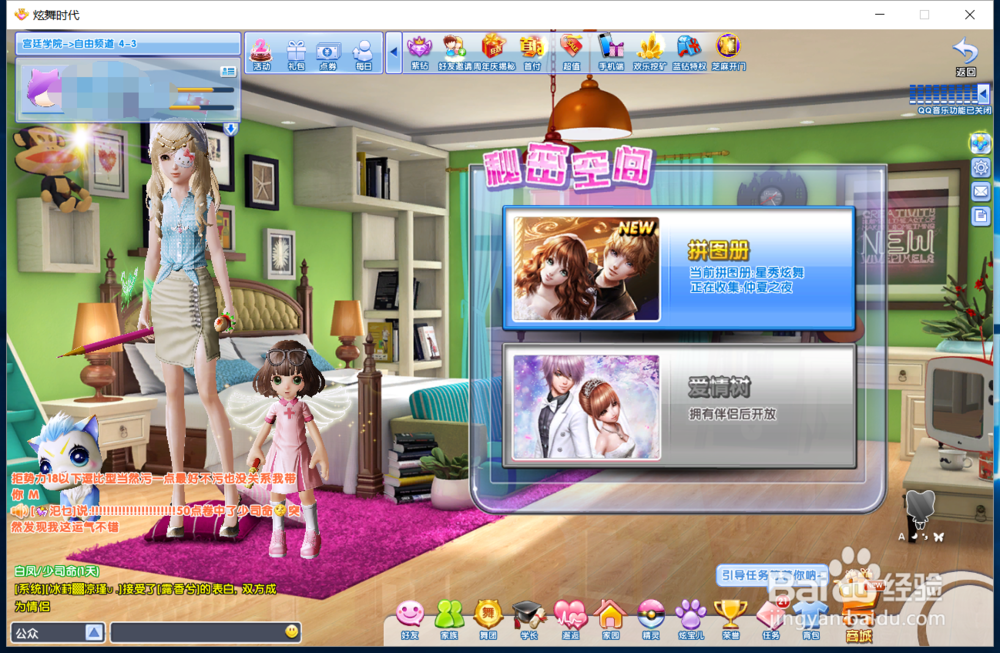The height and width of the screenshot is (653, 1000).
Task: Open 学长 graduation cap icon
Action: pyautogui.click(x=529, y=620)
